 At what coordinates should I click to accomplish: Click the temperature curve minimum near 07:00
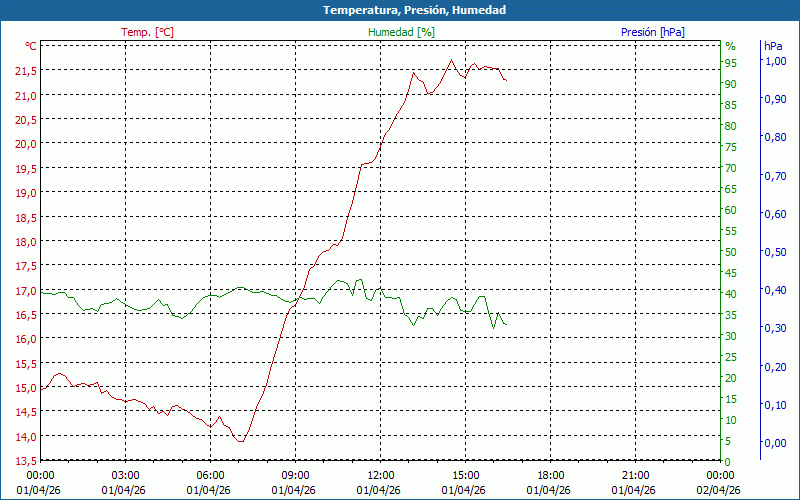(241, 441)
